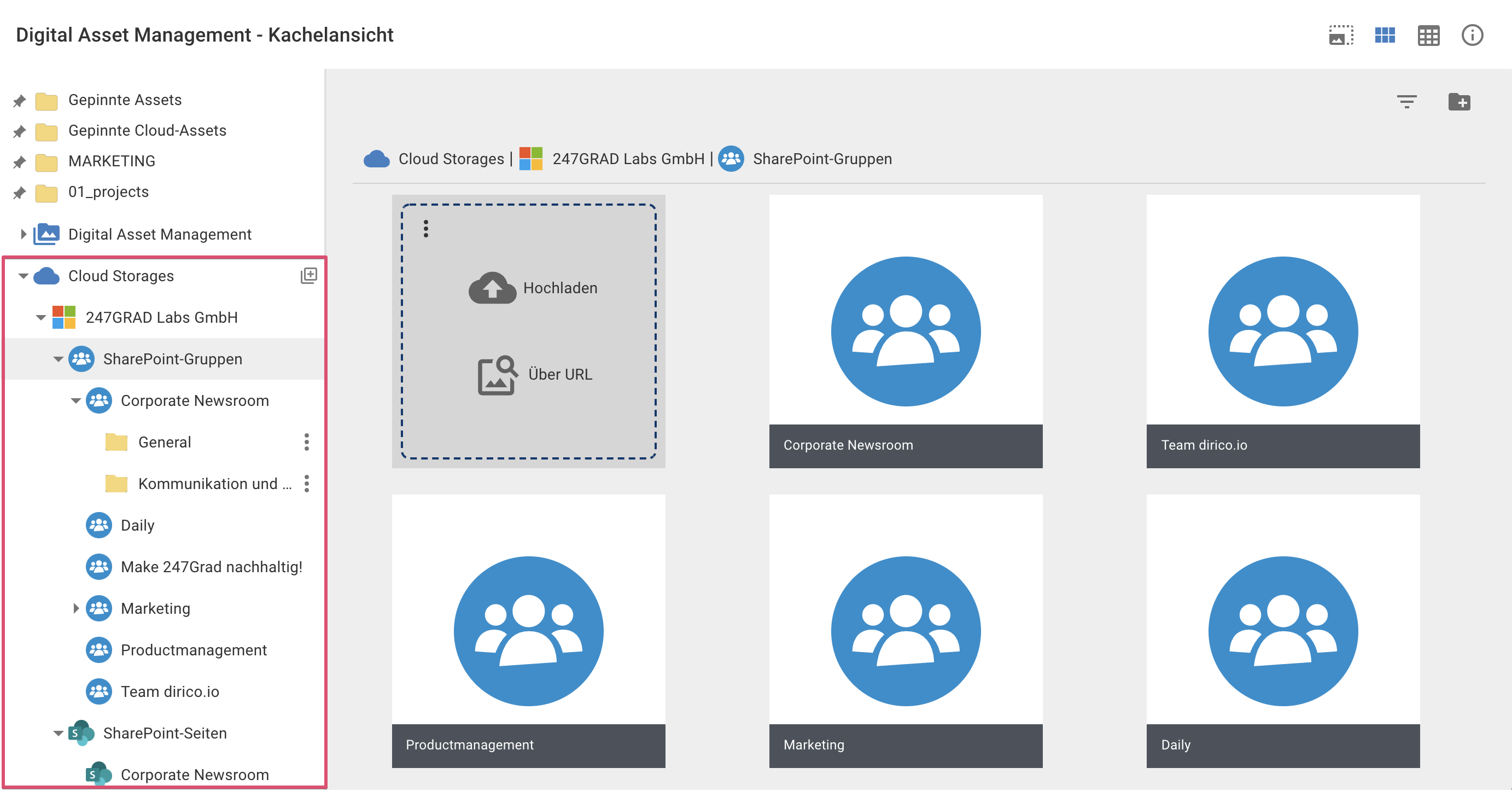
Task: Click the Microsoft logo beside 247GRAD Labs GmbH in tree
Action: click(64, 318)
